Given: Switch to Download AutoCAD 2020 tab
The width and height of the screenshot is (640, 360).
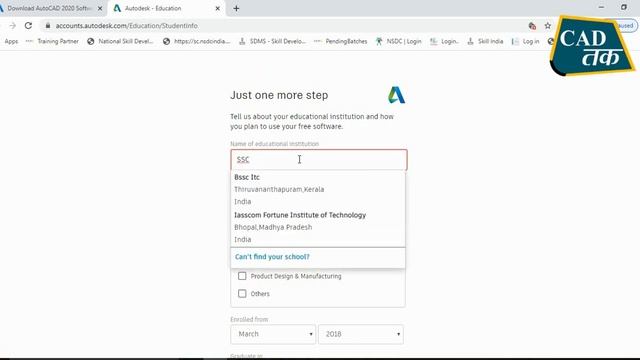Looking at the screenshot, I should click(x=50, y=8).
